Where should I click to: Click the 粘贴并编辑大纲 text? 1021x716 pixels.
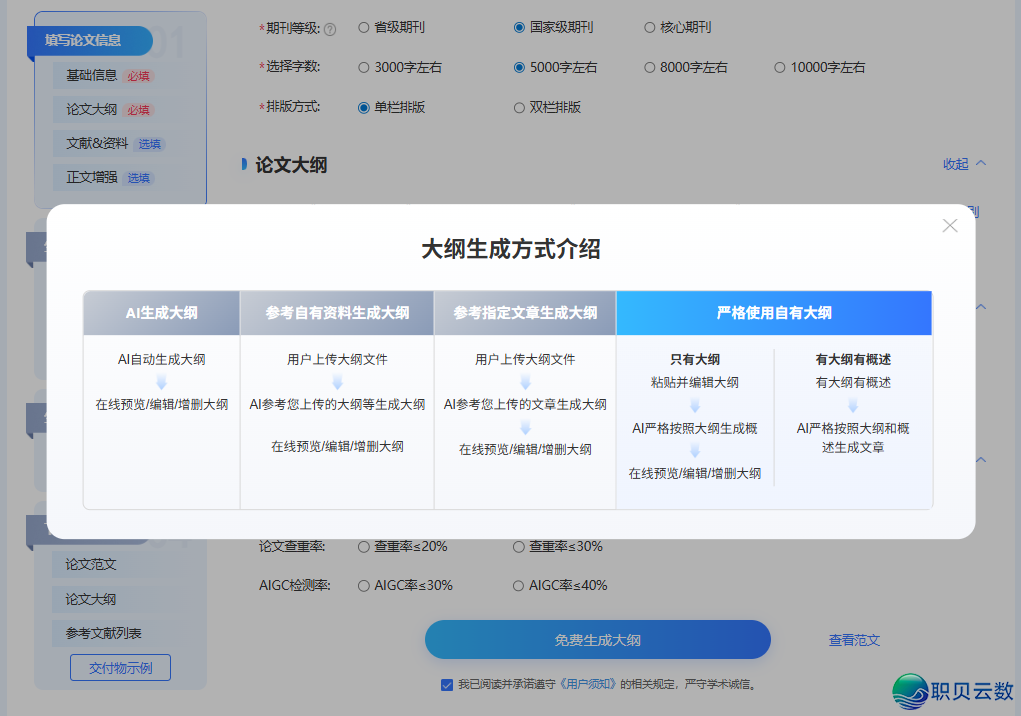pos(695,383)
